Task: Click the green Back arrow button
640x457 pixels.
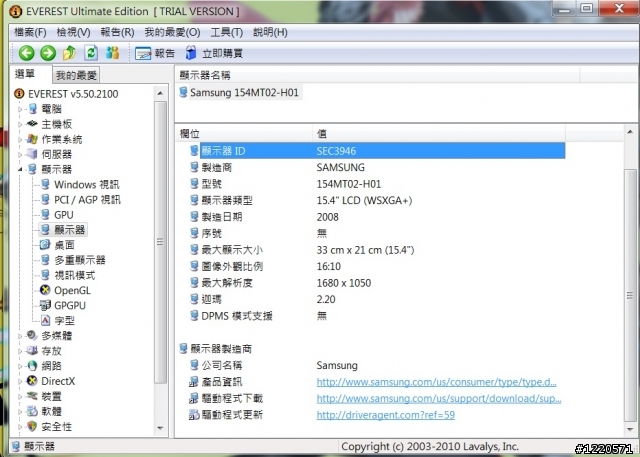Action: (27, 53)
